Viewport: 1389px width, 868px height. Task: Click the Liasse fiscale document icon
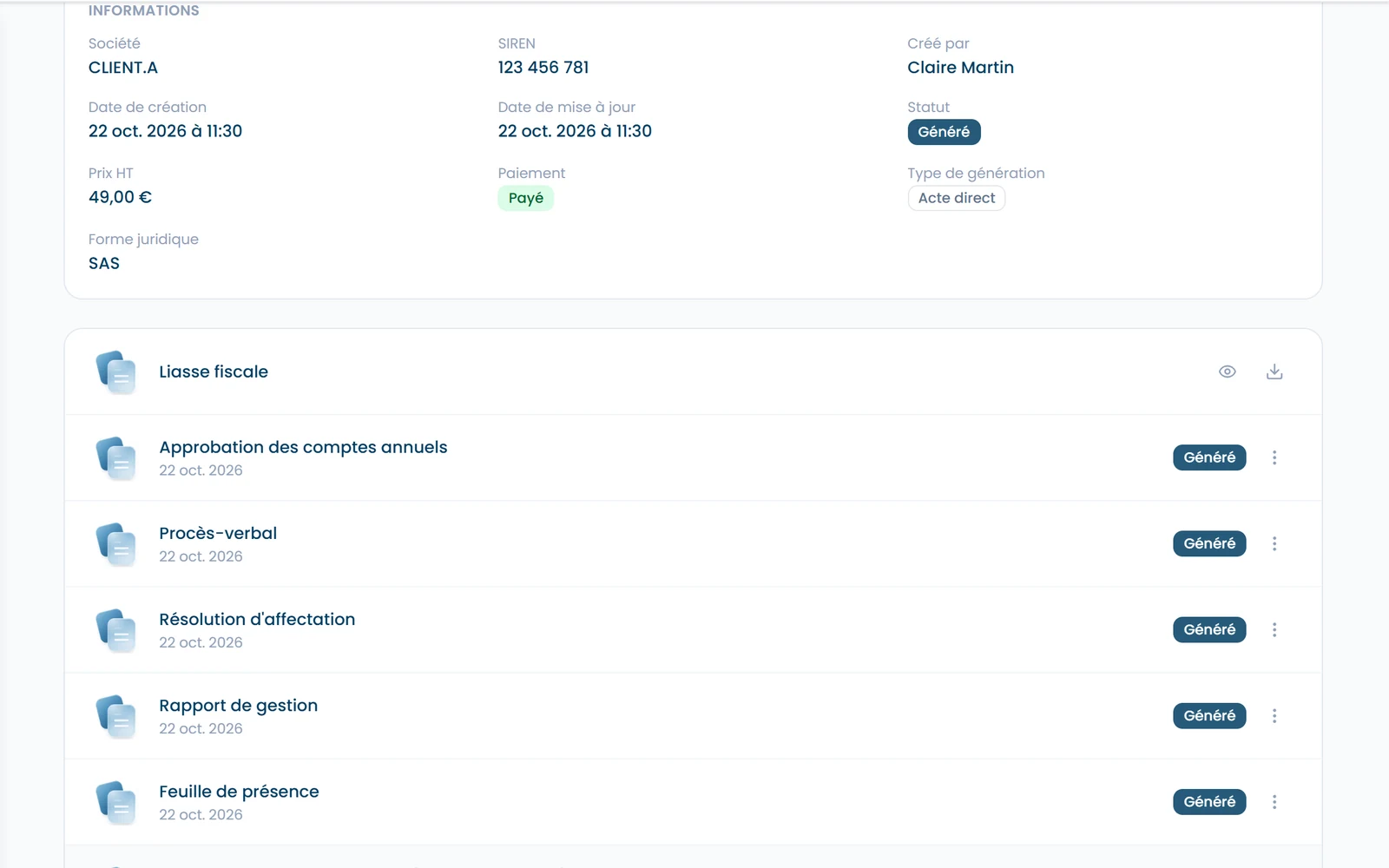click(x=116, y=372)
